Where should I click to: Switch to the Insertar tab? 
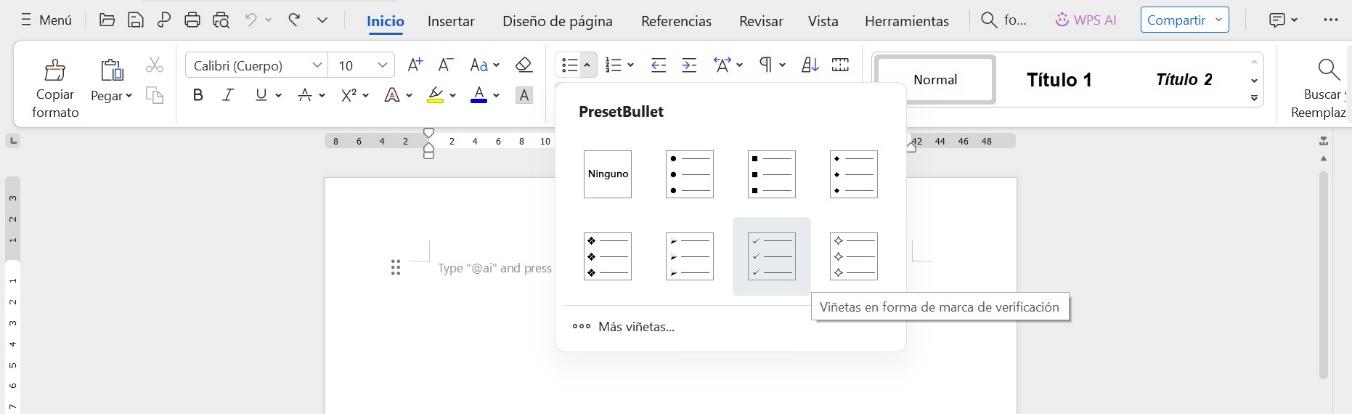point(451,20)
